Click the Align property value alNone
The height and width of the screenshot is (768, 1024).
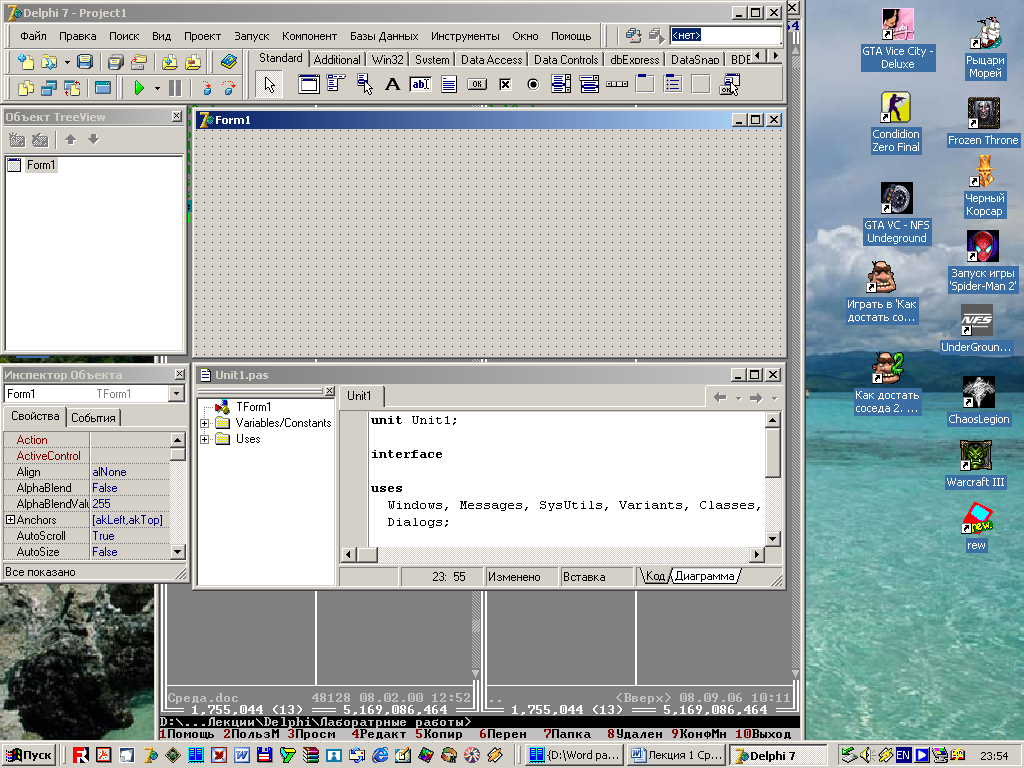coord(130,472)
